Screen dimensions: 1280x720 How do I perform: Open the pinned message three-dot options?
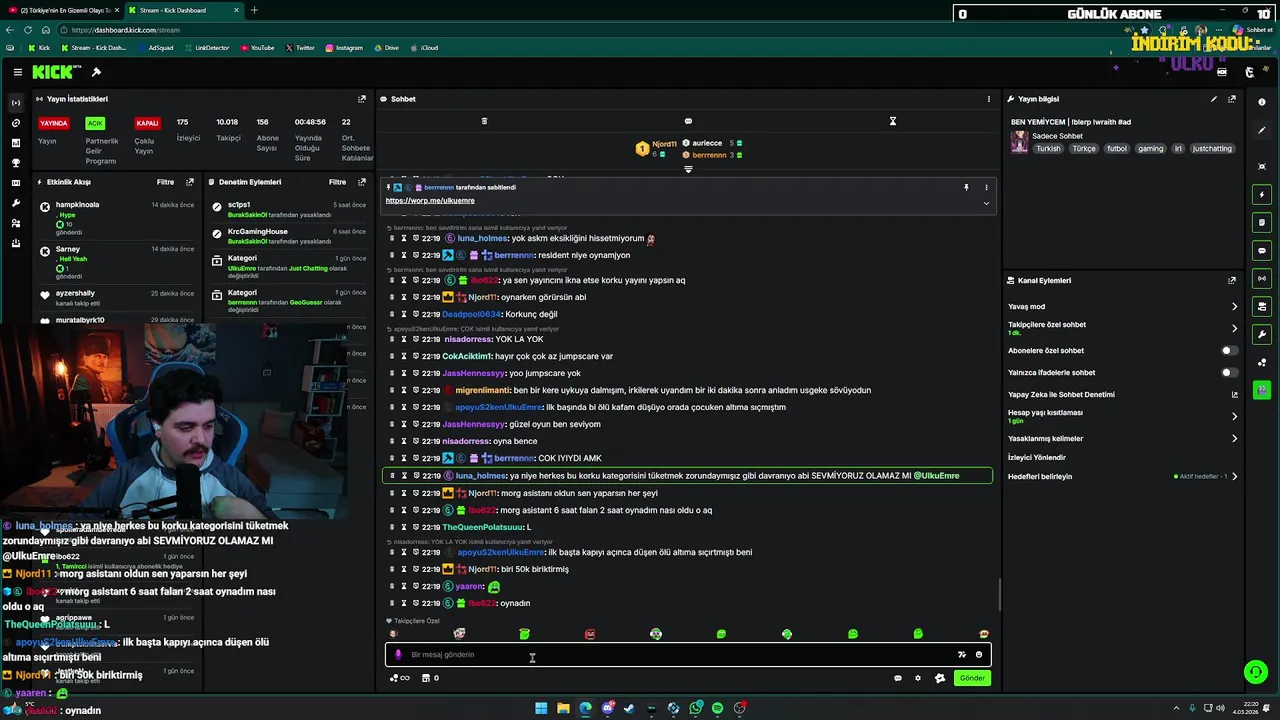point(986,187)
